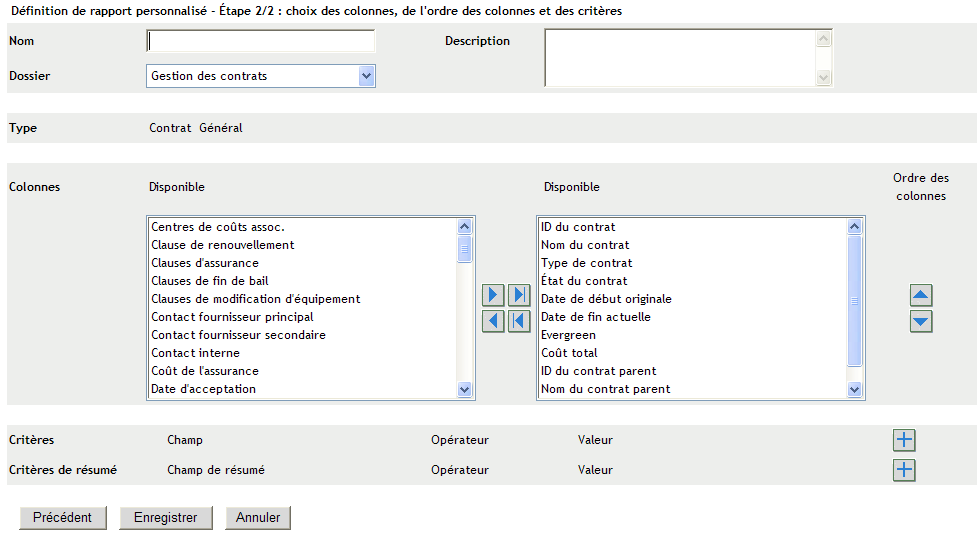Viewport: 977px width, 533px height.
Task: Select 'Coût de l'assurance' item
Action: 303,372
